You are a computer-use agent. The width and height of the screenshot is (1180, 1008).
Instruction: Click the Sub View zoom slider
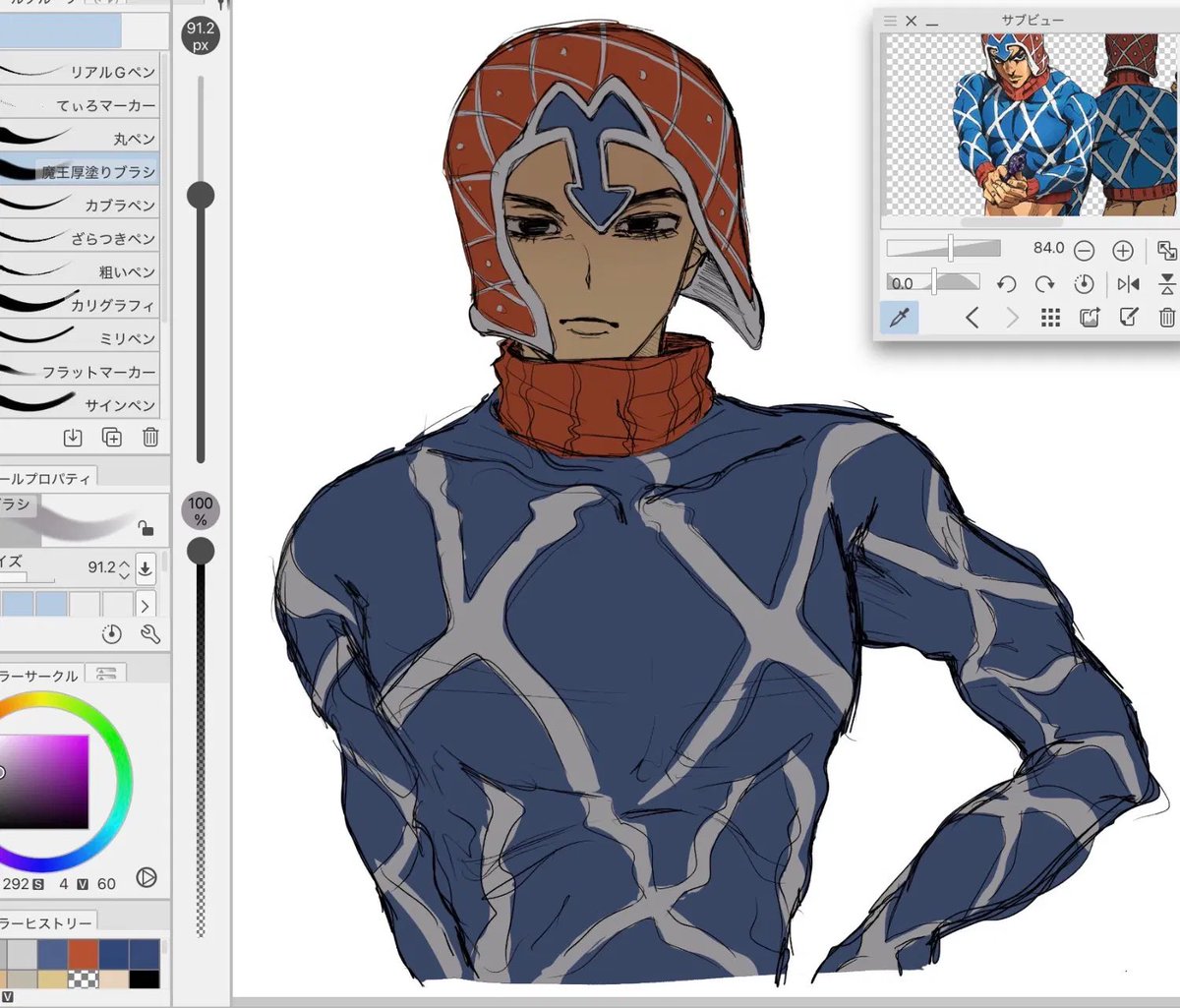pyautogui.click(x=943, y=249)
